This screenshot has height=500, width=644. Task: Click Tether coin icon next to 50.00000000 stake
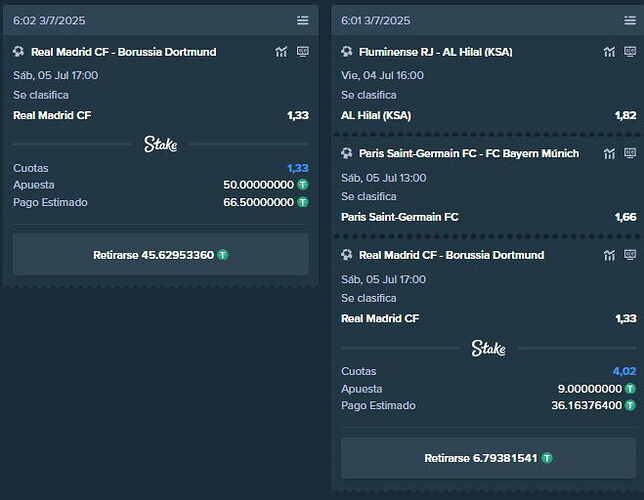[303, 185]
